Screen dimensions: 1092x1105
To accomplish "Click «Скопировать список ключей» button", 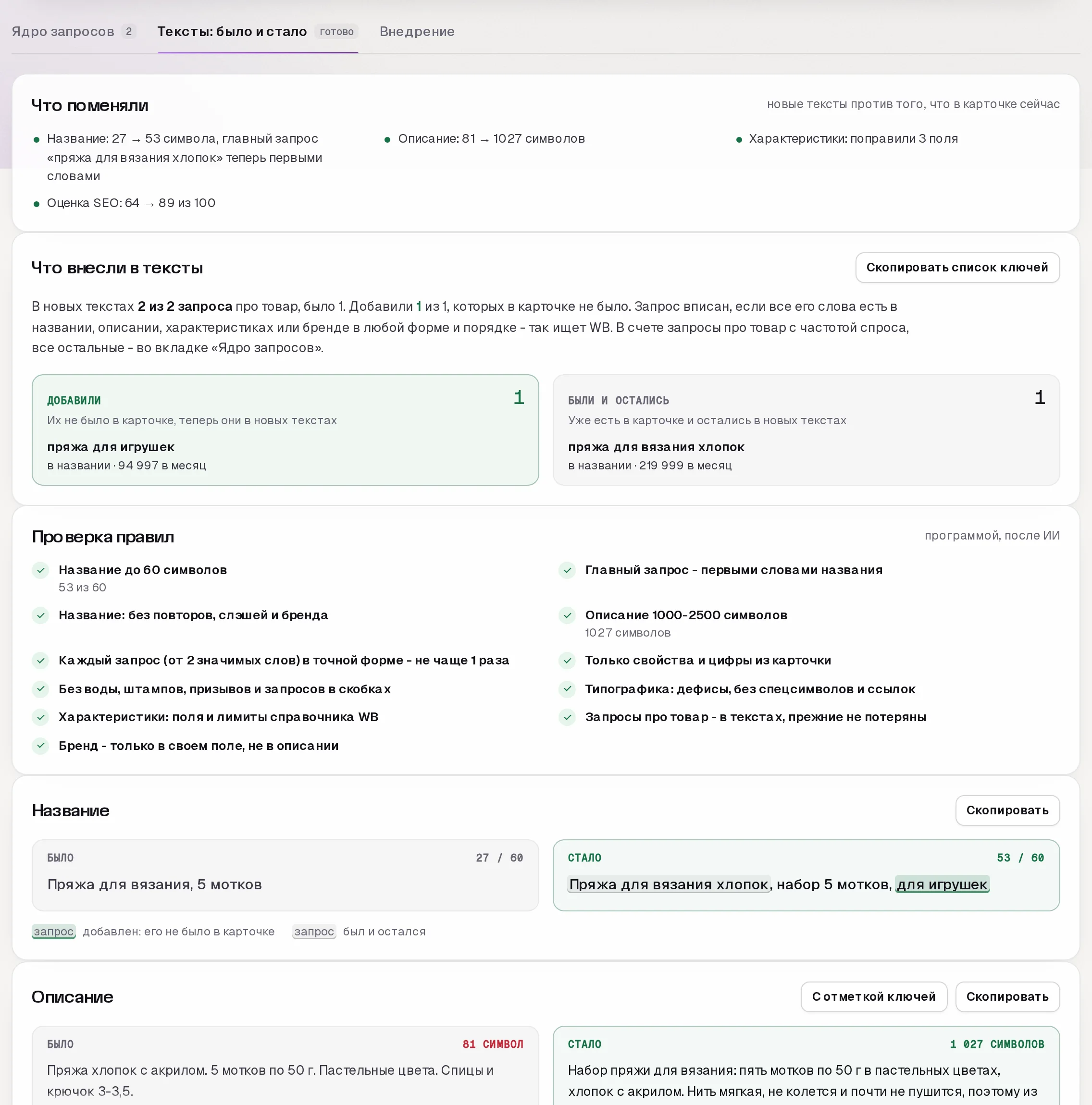I will [957, 267].
